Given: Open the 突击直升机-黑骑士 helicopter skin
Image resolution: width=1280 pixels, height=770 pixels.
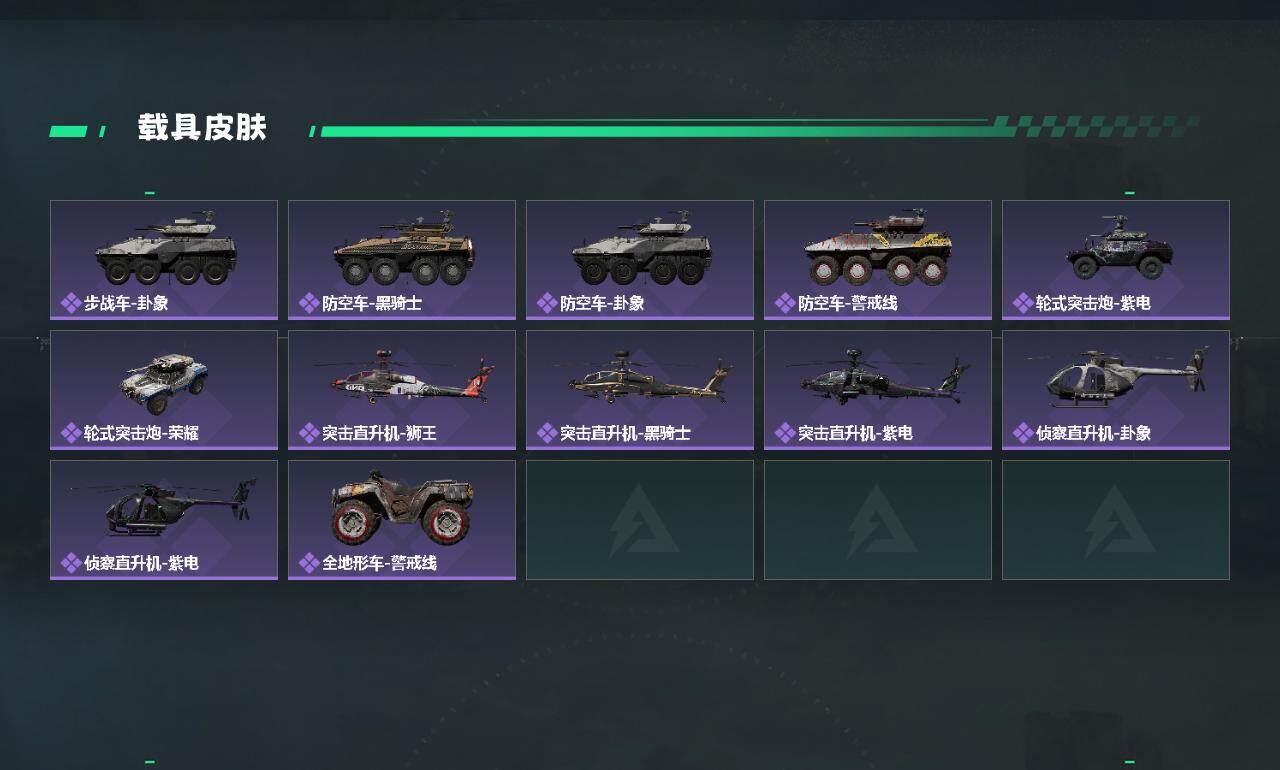Looking at the screenshot, I should pos(640,390).
